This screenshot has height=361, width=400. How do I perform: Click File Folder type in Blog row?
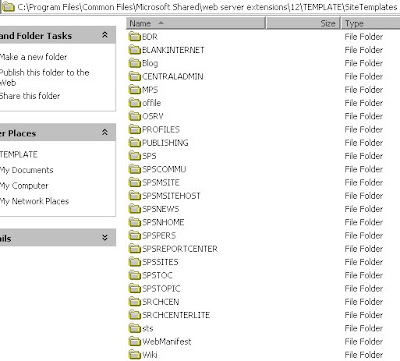pos(364,63)
